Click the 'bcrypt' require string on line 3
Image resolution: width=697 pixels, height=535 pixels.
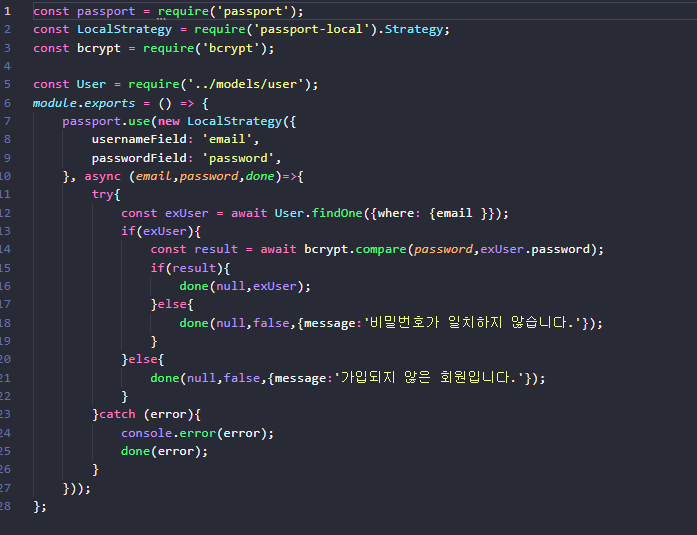(231, 48)
